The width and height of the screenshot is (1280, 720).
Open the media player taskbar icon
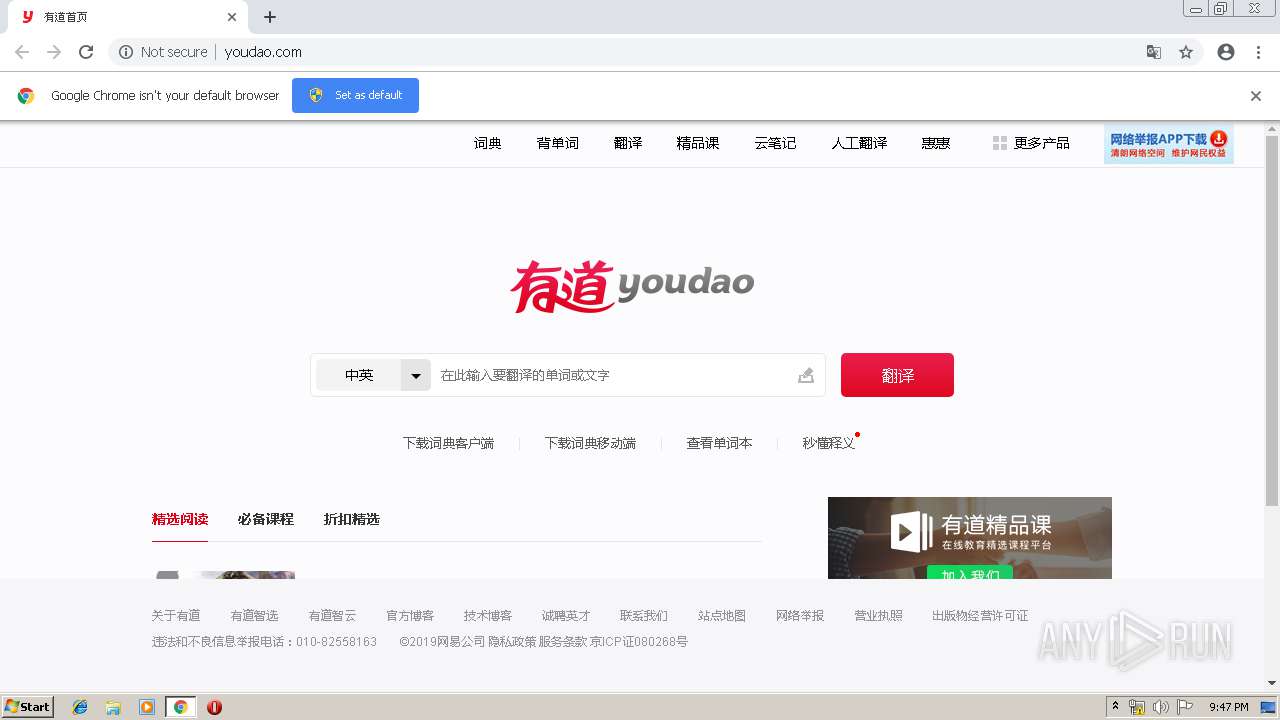point(147,707)
